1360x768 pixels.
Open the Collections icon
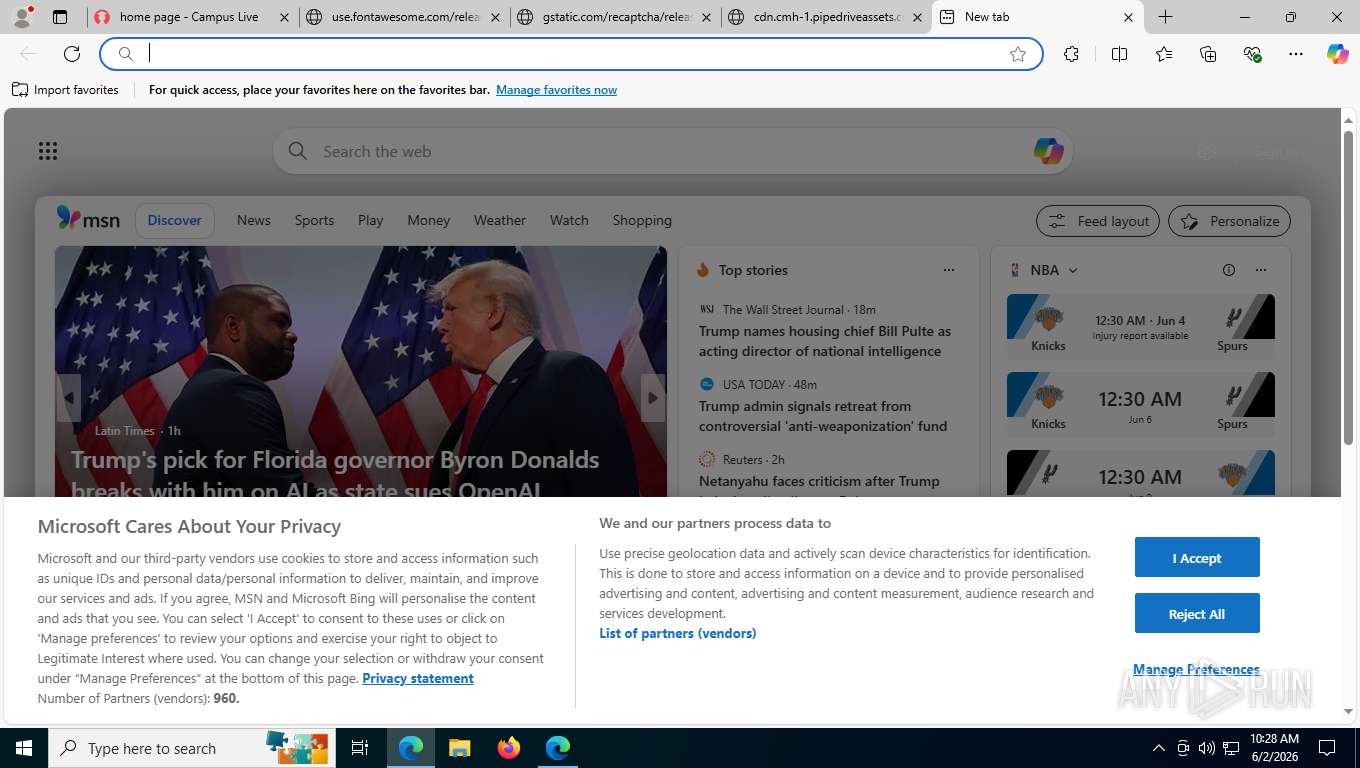tap(1208, 54)
